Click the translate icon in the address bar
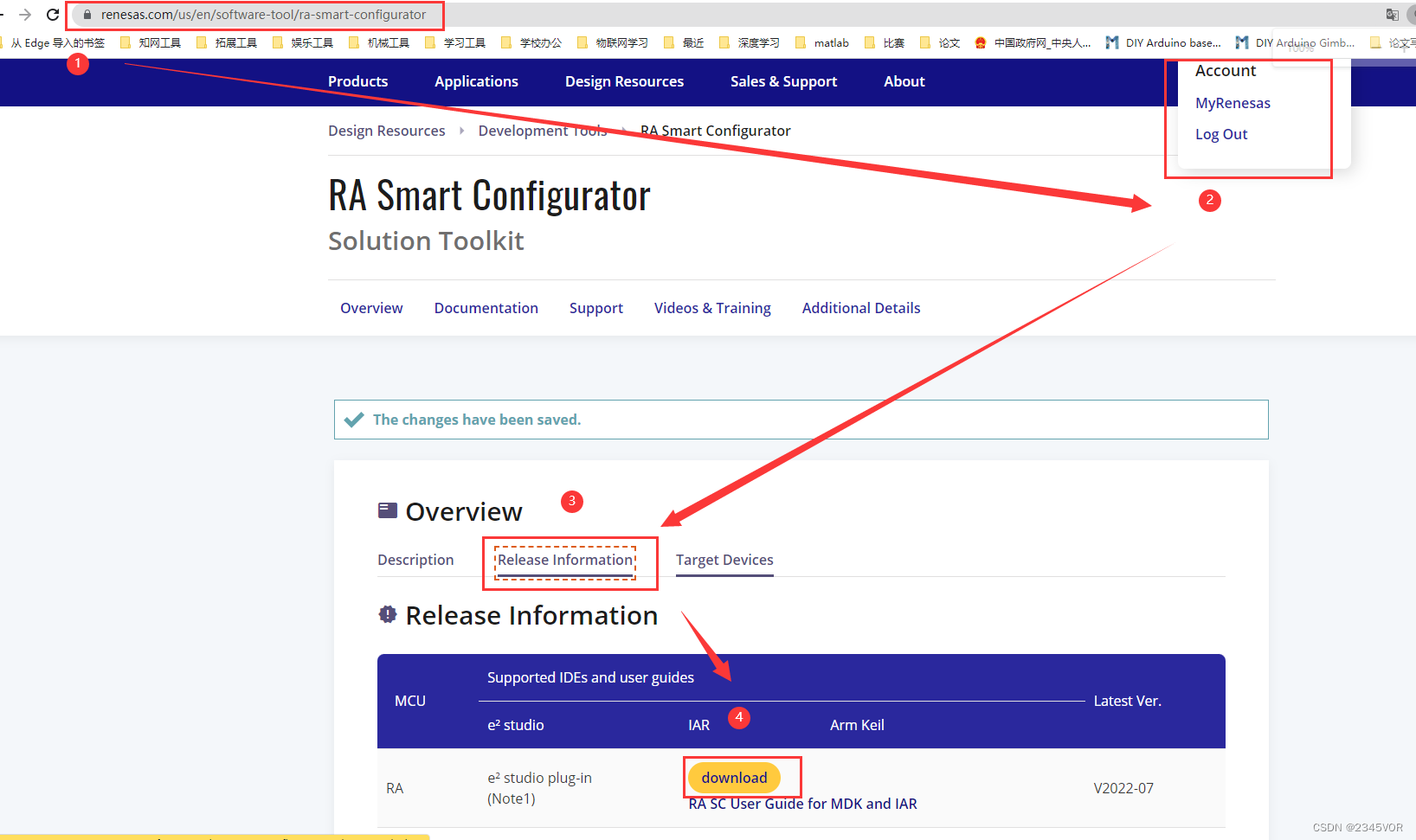Image resolution: width=1416 pixels, height=840 pixels. [1392, 15]
